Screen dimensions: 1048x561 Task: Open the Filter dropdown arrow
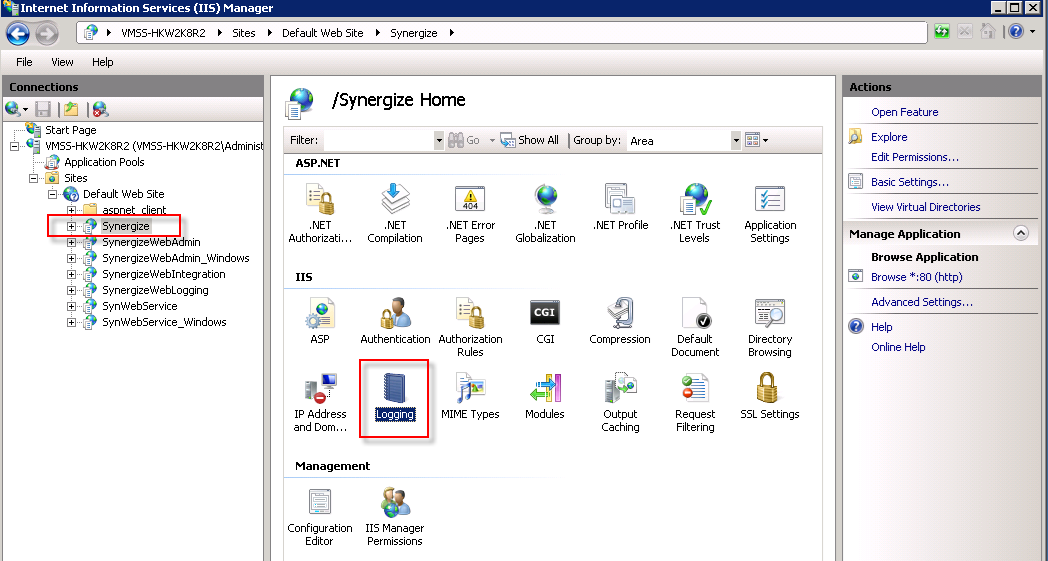pos(439,140)
